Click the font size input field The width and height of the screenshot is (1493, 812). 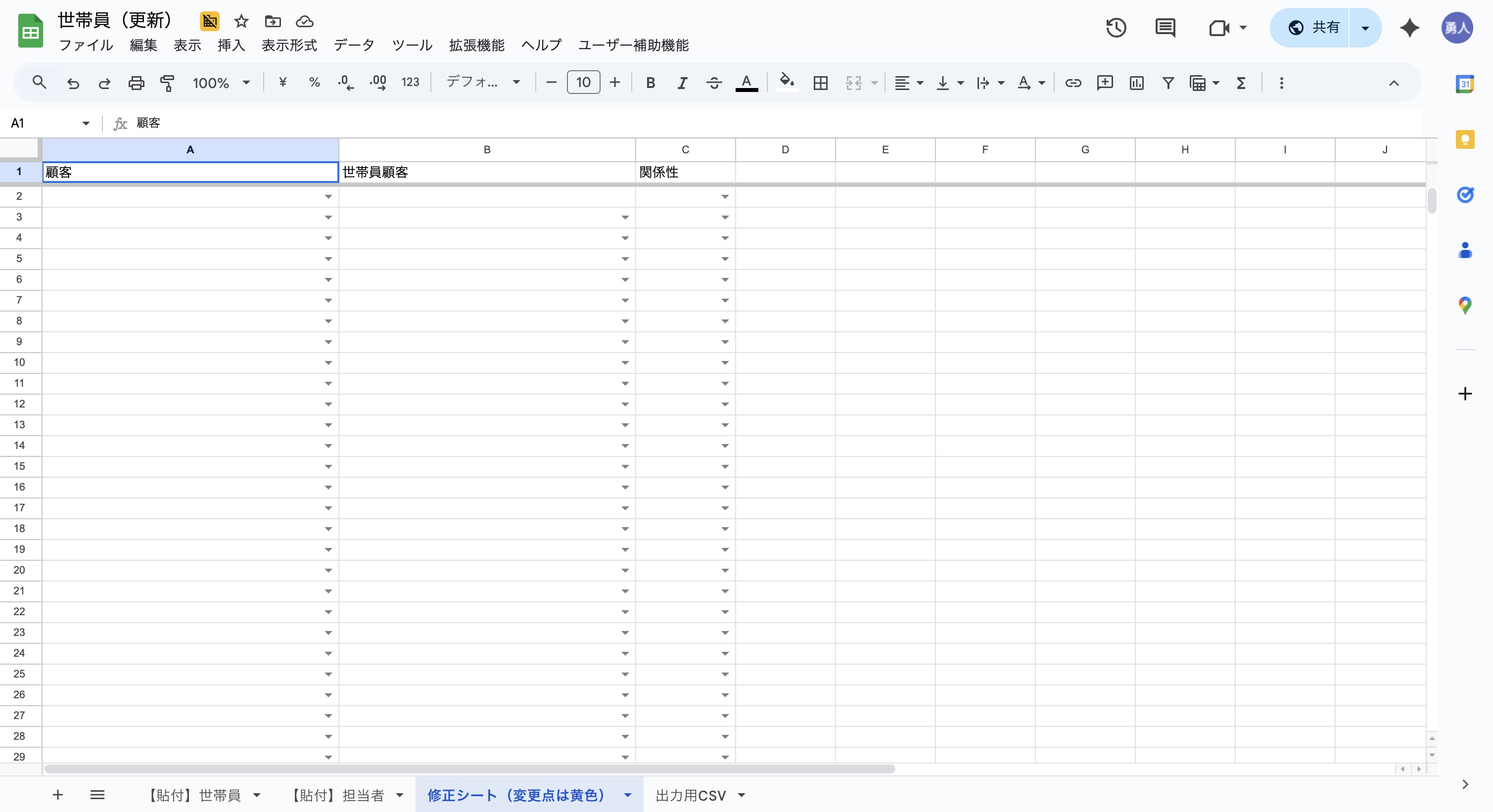click(x=583, y=83)
